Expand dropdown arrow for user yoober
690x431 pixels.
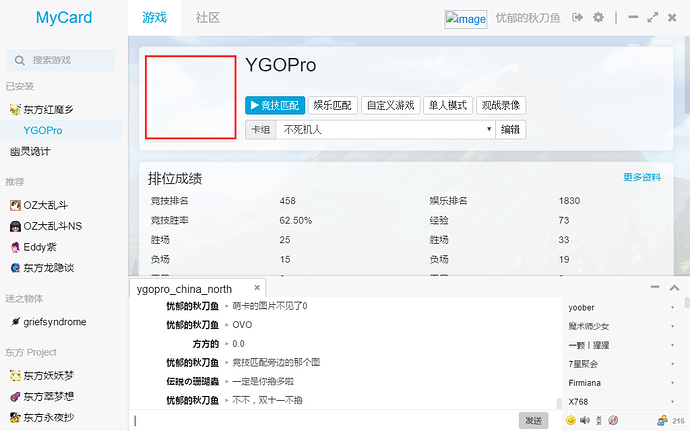pos(672,307)
